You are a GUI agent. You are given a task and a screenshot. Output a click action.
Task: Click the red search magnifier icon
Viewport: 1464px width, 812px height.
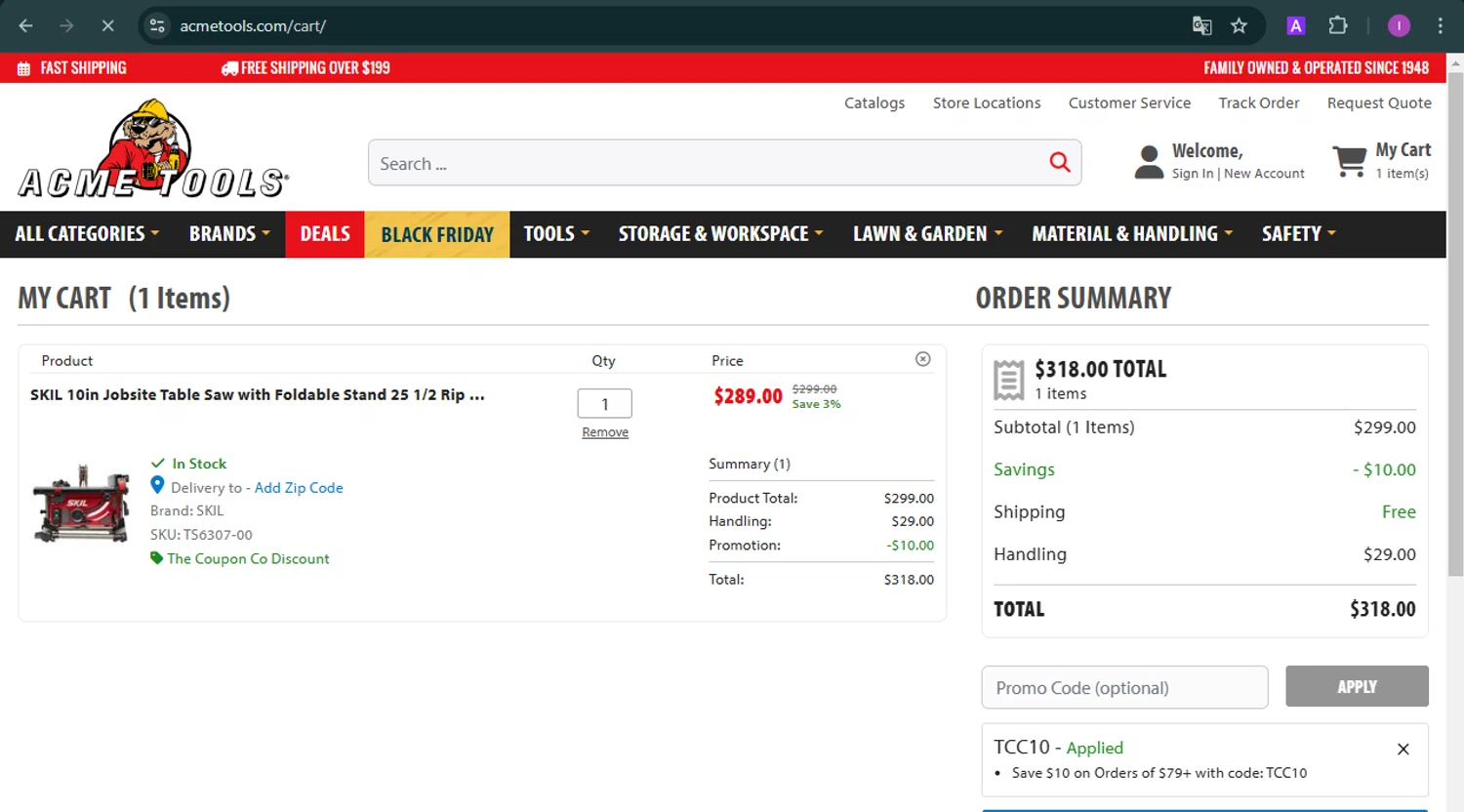pos(1060,163)
